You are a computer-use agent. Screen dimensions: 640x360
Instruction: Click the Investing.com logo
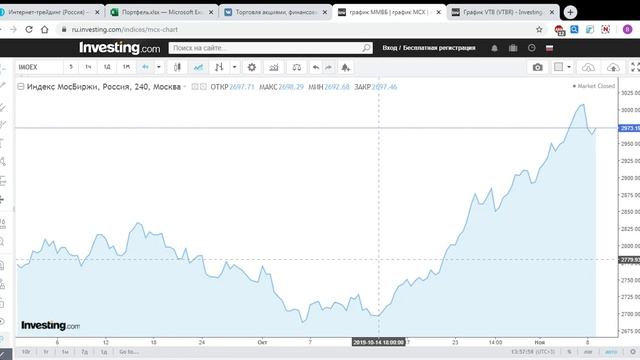(x=120, y=48)
